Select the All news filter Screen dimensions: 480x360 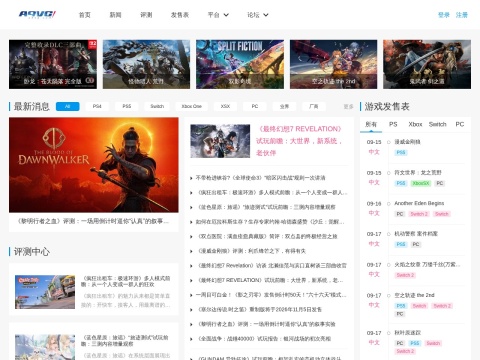(68, 106)
